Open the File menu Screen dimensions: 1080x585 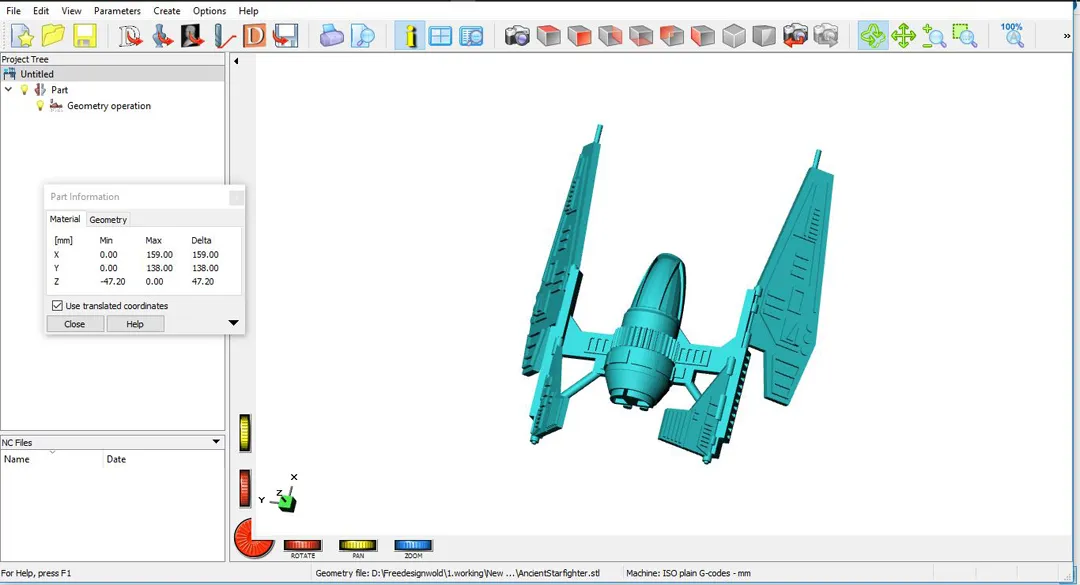[13, 11]
